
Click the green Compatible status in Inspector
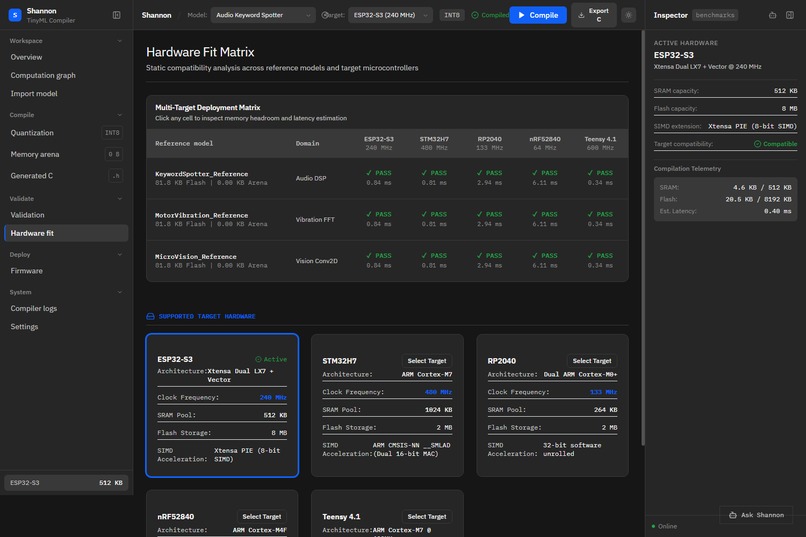pyautogui.click(x=775, y=144)
